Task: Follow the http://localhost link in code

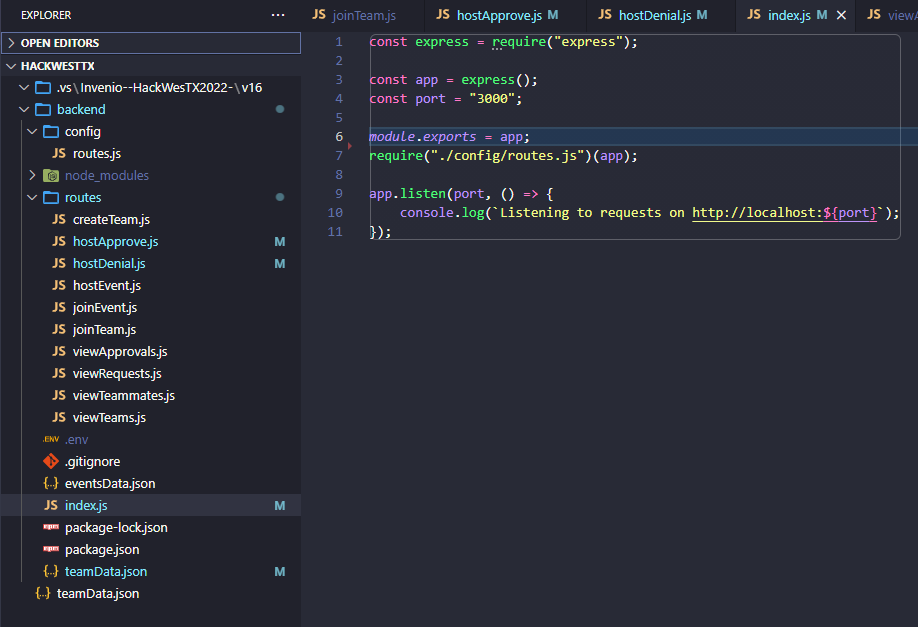Action: point(785,213)
